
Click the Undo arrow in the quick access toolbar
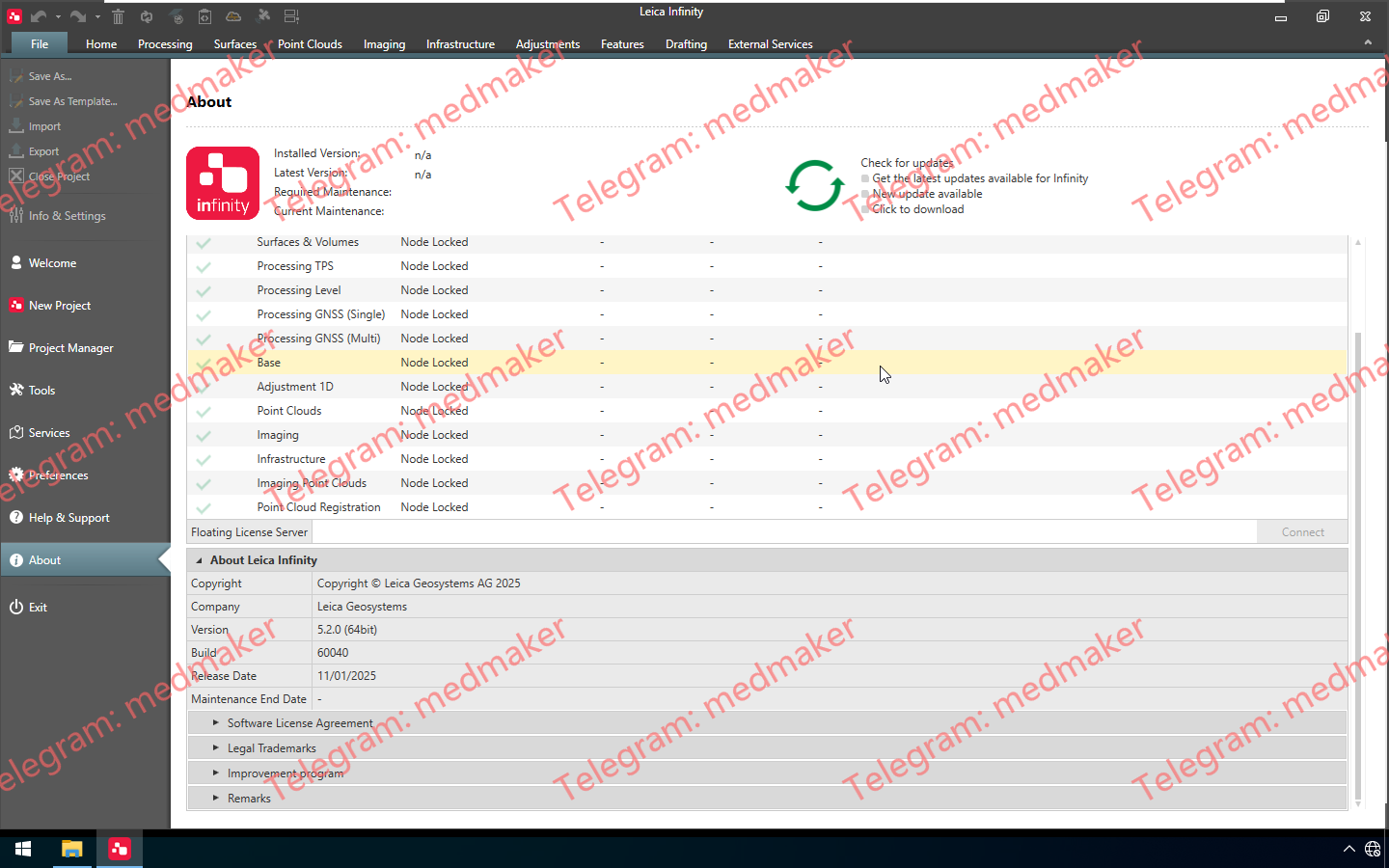point(39,16)
